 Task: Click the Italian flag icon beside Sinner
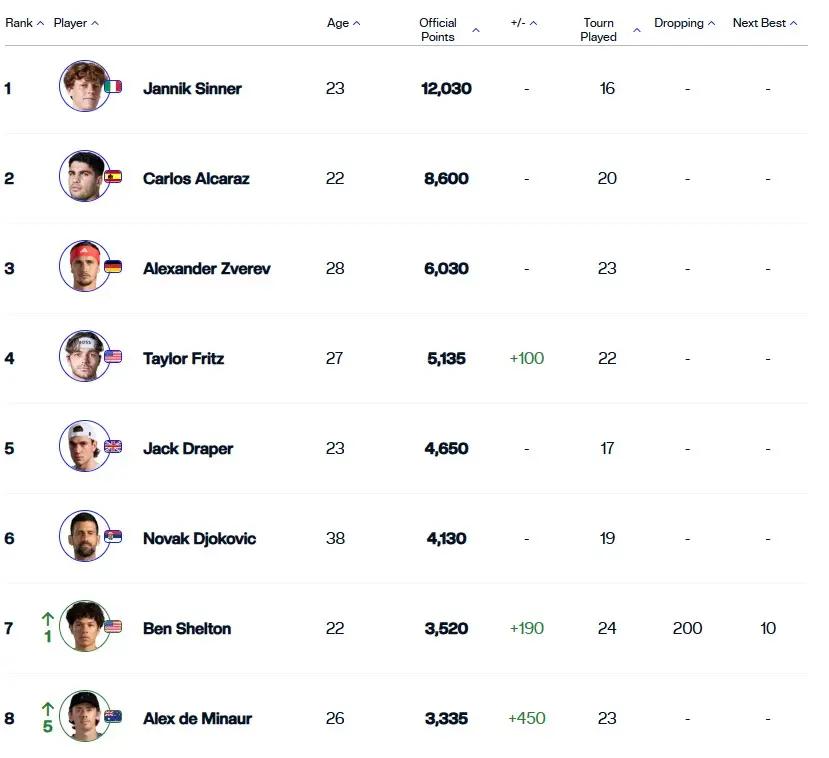113,87
